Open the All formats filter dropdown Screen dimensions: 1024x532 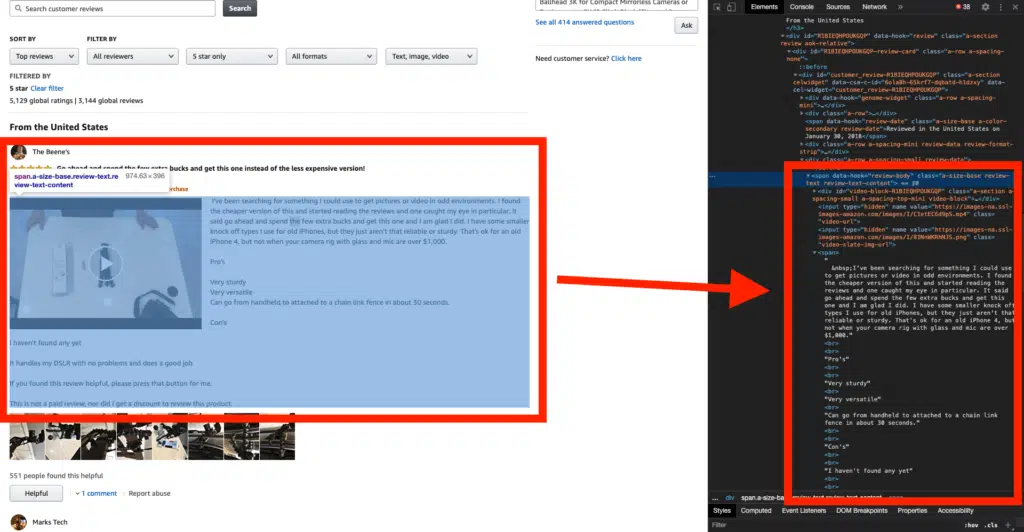(x=331, y=57)
